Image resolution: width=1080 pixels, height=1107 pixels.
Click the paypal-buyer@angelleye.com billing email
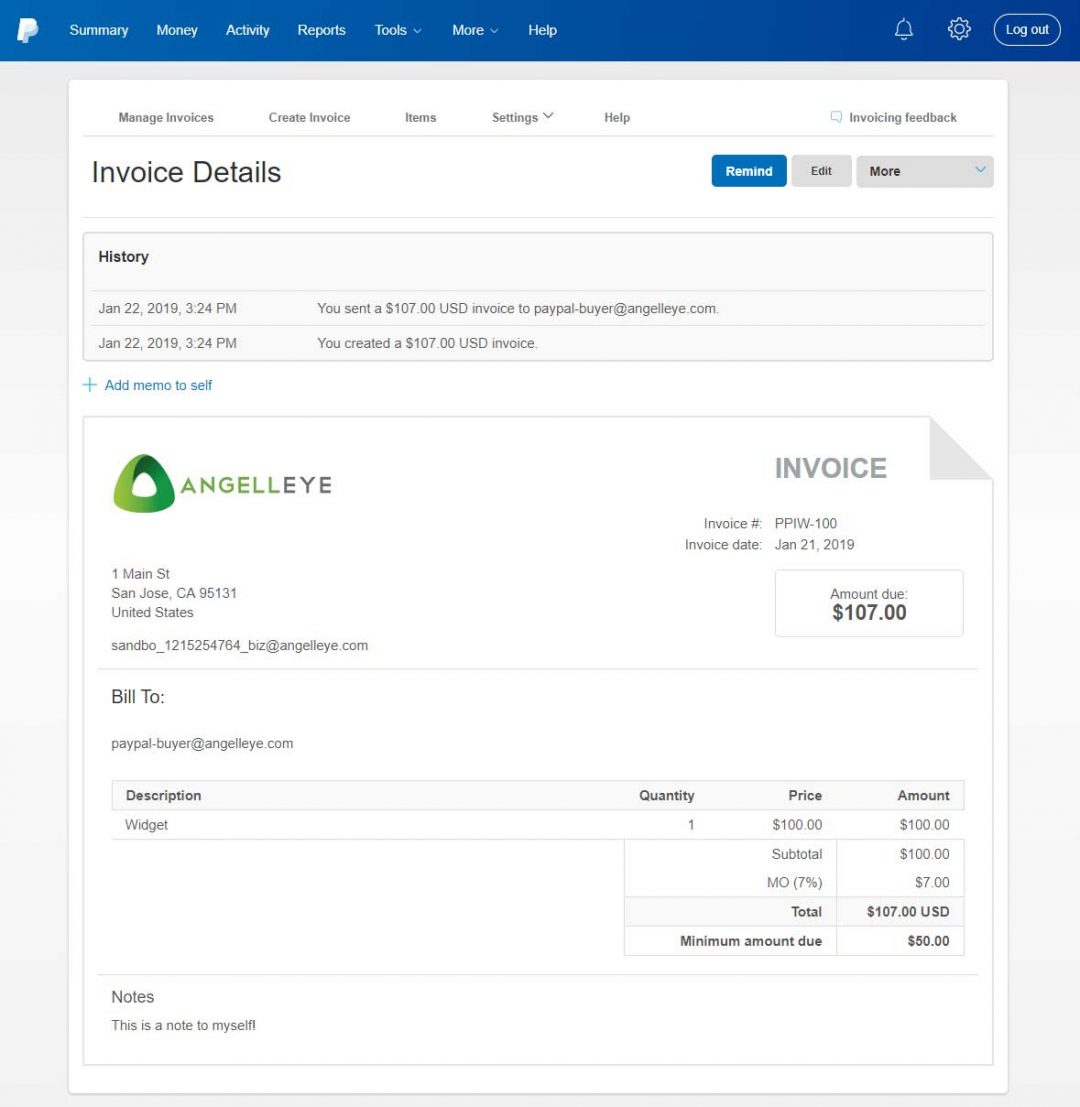coord(201,743)
